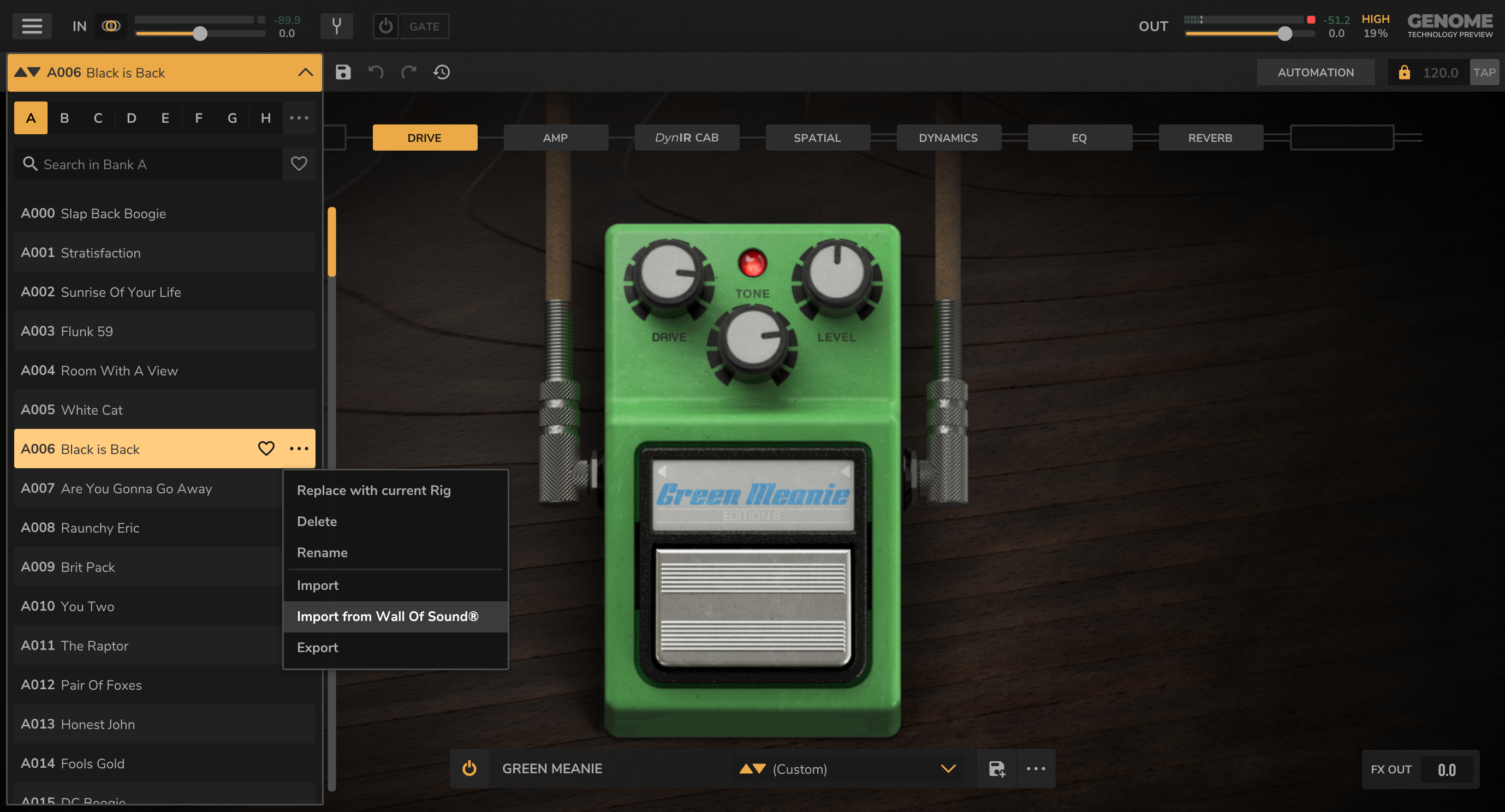Load preset A005 White Cat

click(165, 409)
